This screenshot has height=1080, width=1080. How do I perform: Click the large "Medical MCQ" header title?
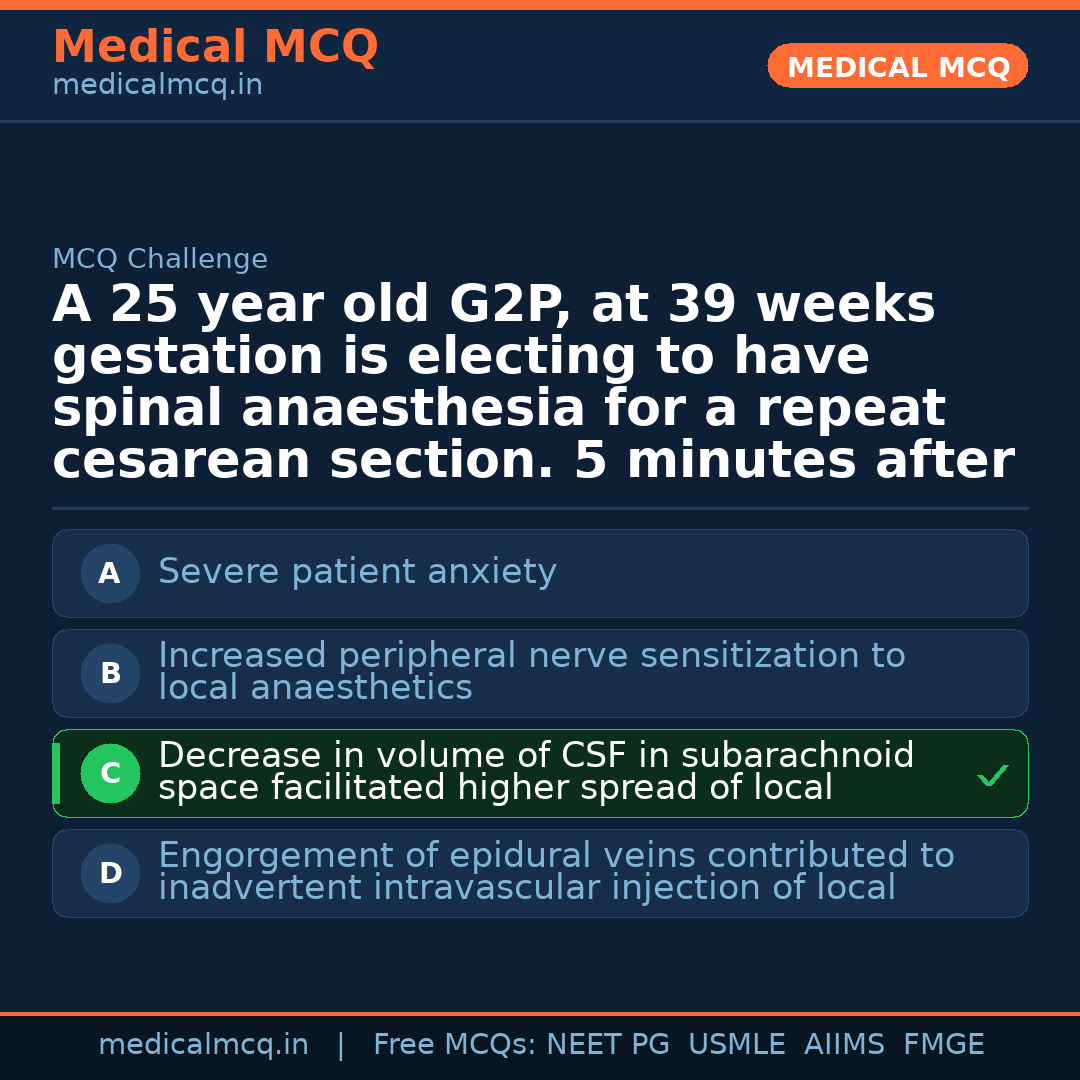pyautogui.click(x=215, y=47)
